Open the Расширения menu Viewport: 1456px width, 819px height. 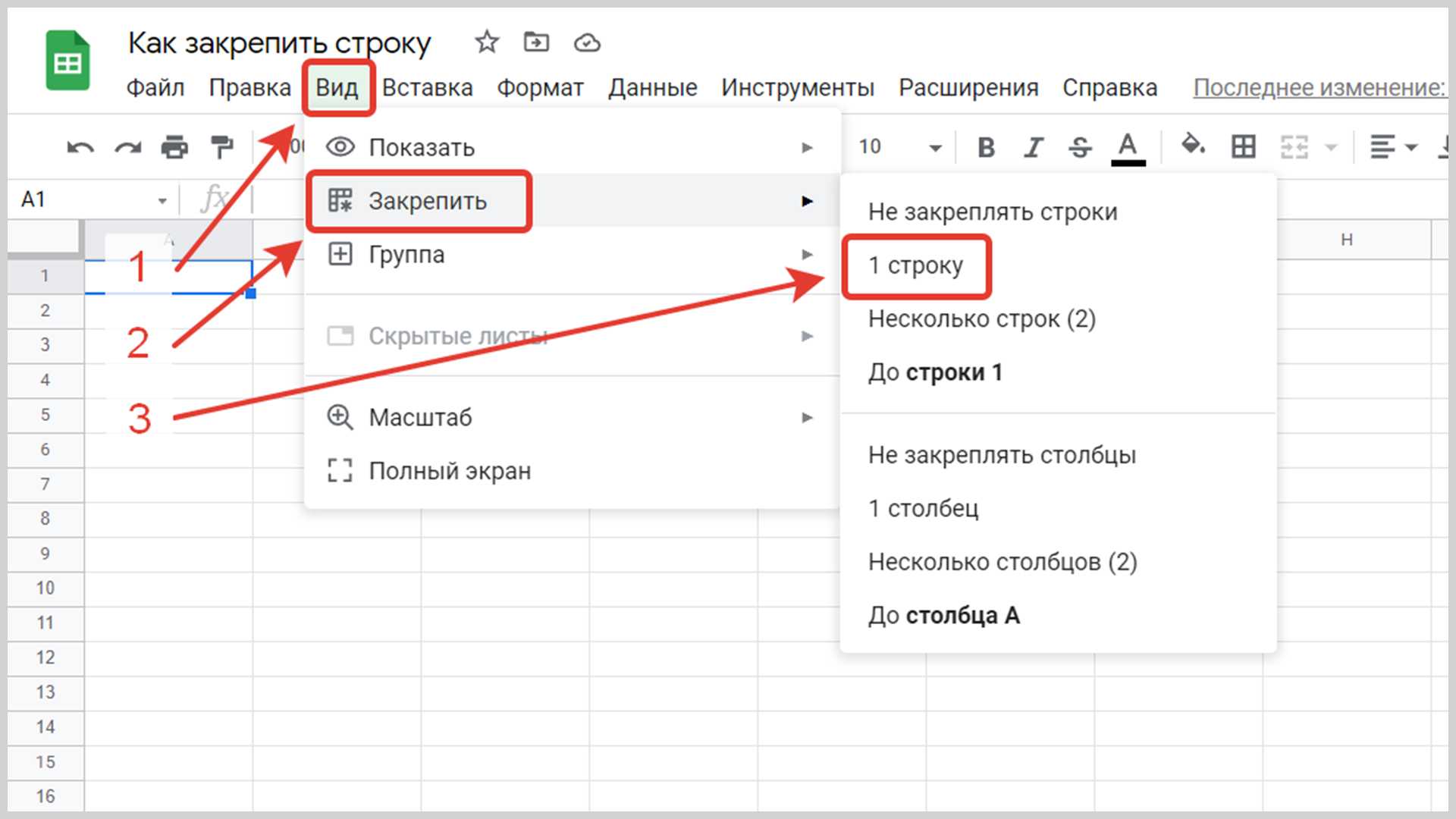click(968, 88)
